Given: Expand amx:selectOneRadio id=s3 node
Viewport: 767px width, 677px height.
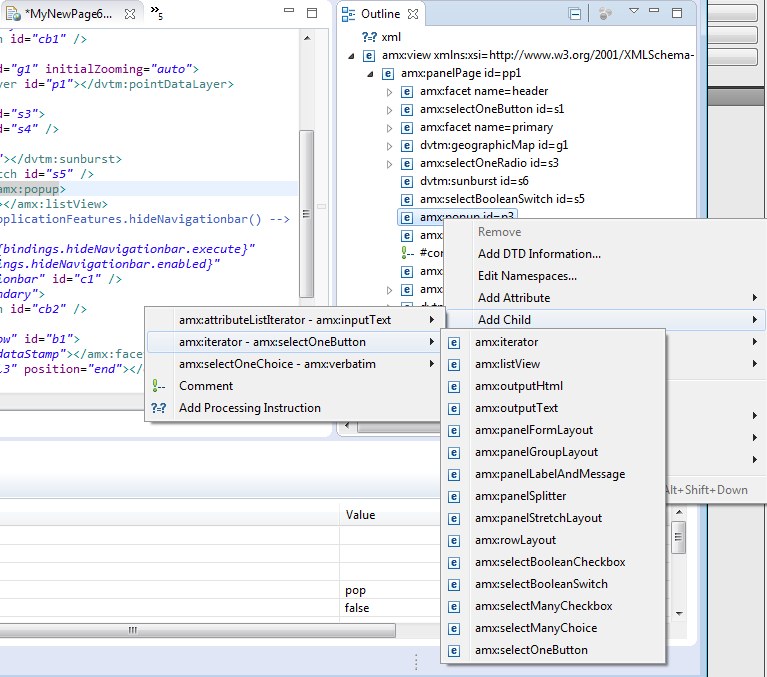Looking at the screenshot, I should click(x=389, y=164).
